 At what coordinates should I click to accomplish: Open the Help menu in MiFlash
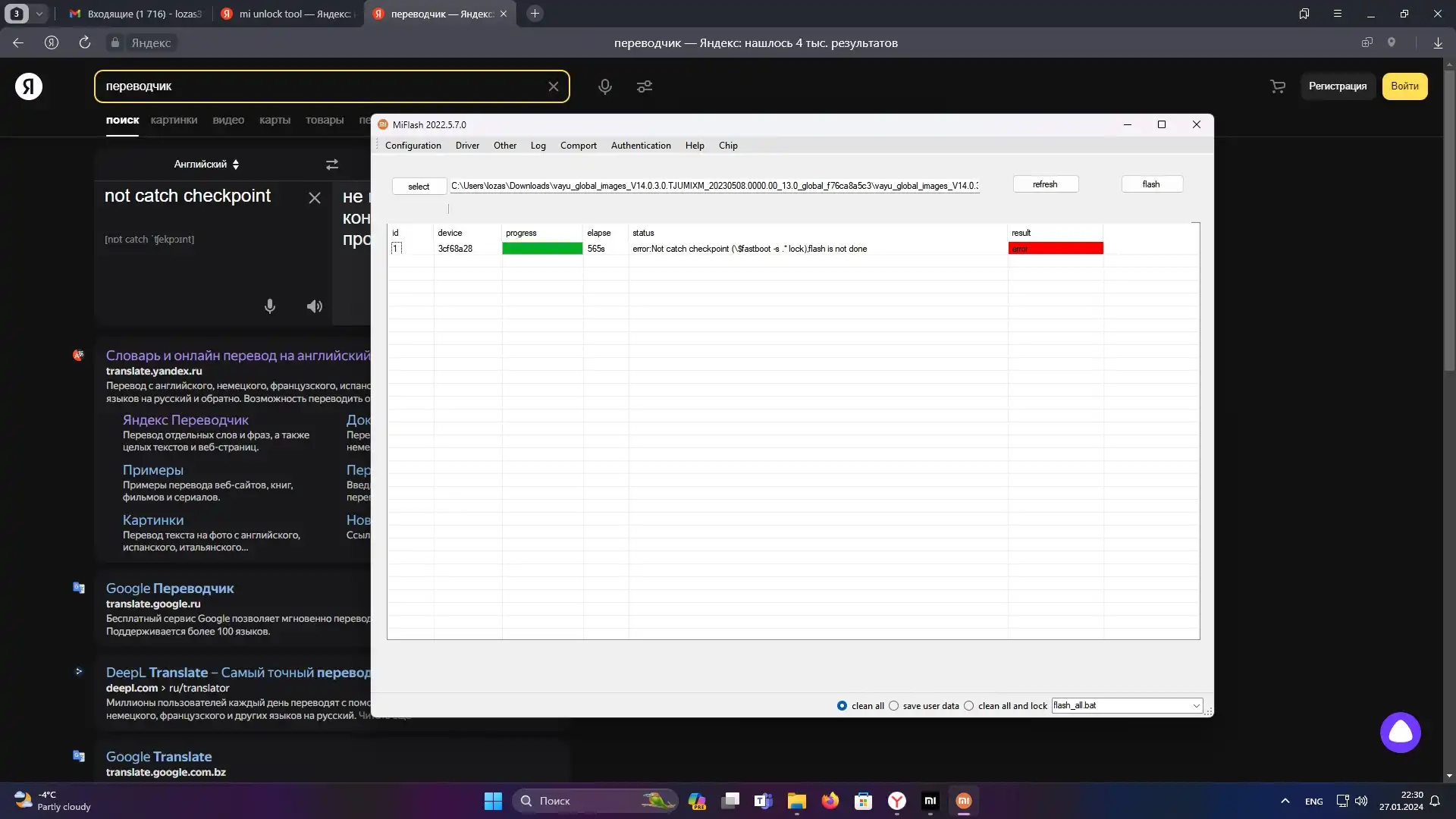pos(695,146)
